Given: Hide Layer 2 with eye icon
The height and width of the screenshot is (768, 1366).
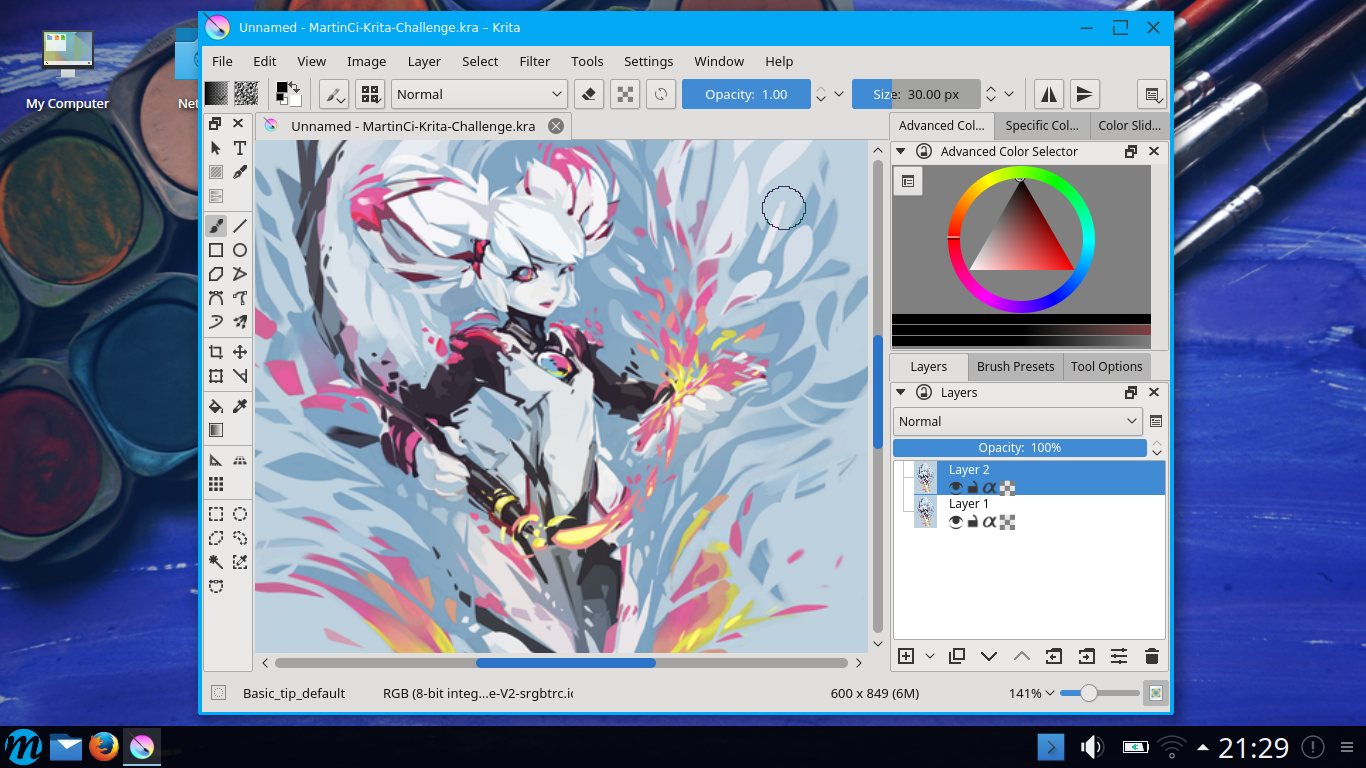Looking at the screenshot, I should click(x=956, y=488).
